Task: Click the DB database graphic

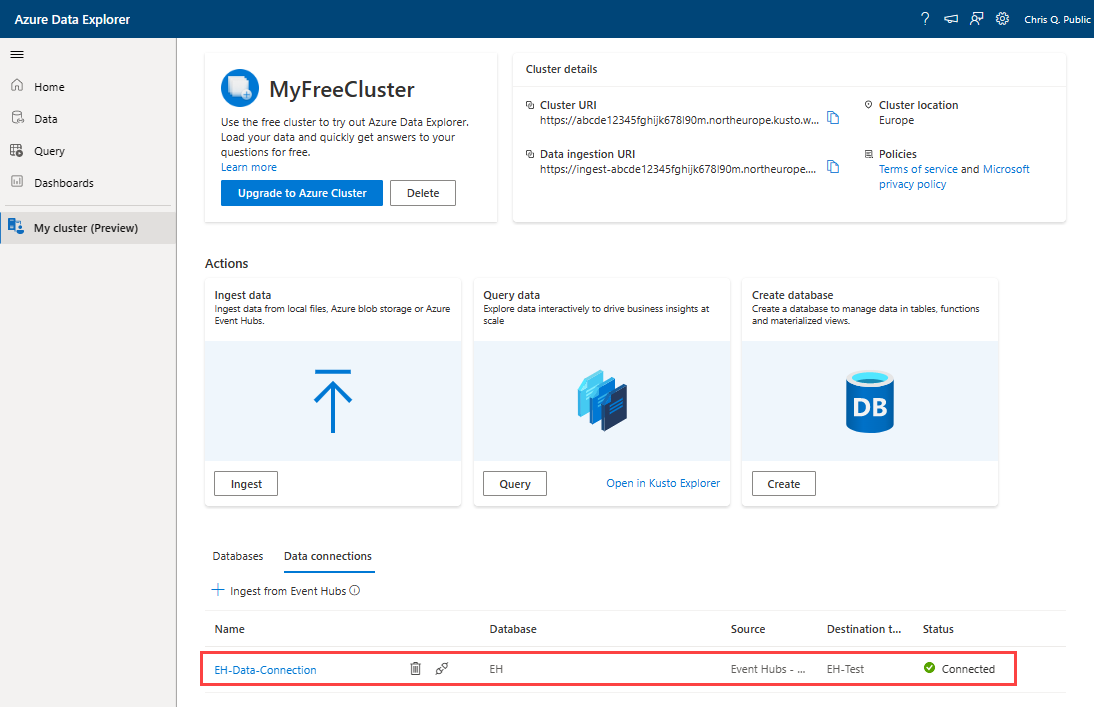Action: click(869, 401)
